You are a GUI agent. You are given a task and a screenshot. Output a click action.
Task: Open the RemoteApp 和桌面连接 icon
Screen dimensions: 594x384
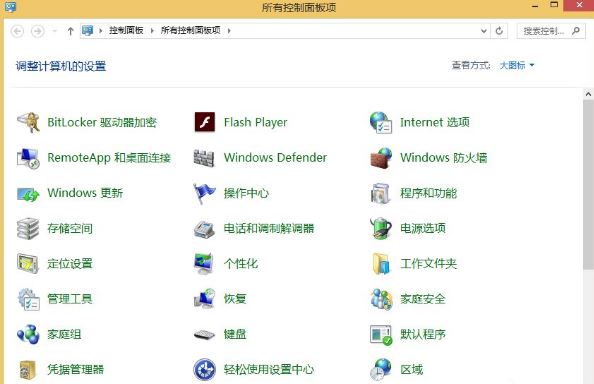pyautogui.click(x=28, y=158)
